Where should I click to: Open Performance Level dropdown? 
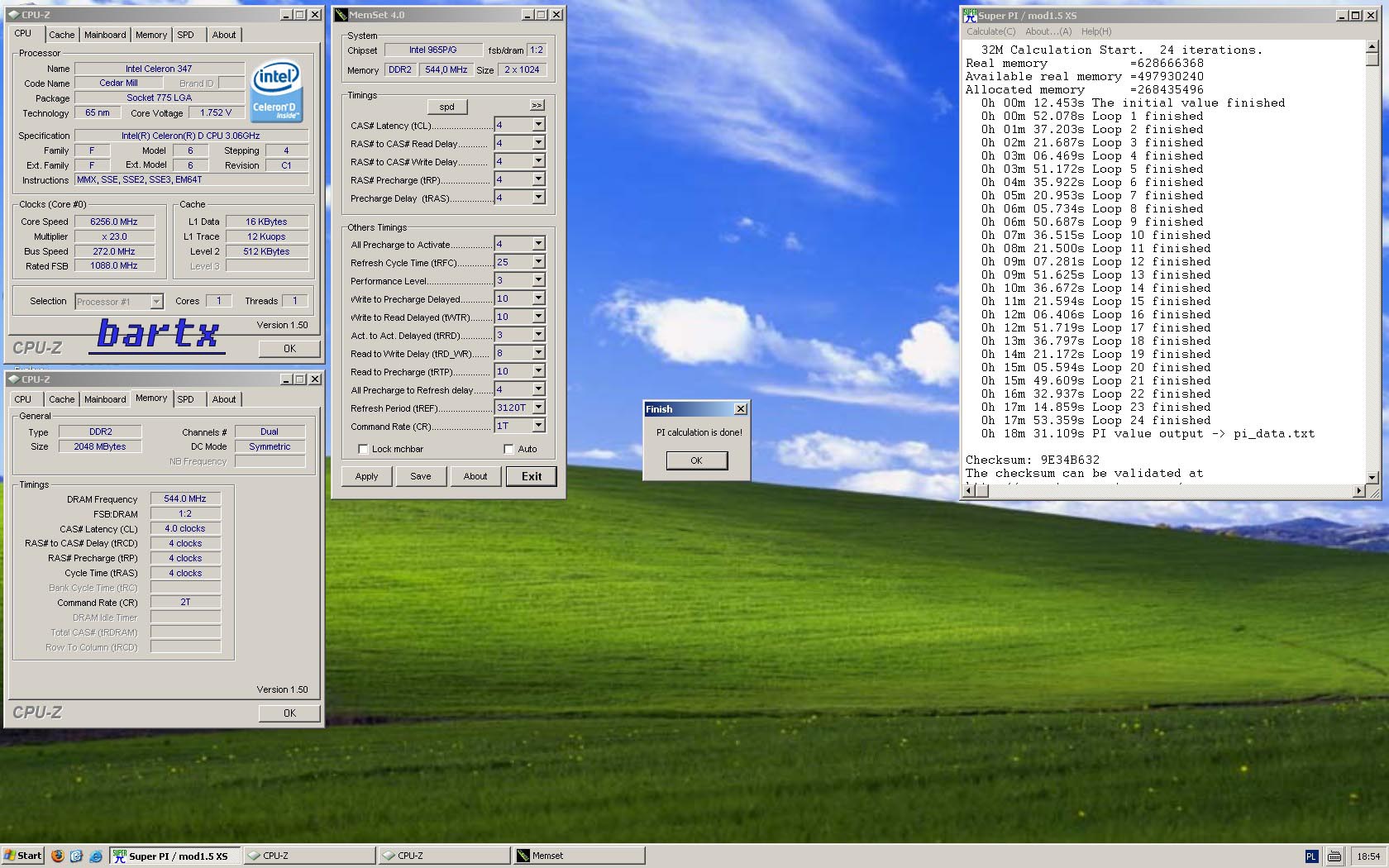(538, 280)
